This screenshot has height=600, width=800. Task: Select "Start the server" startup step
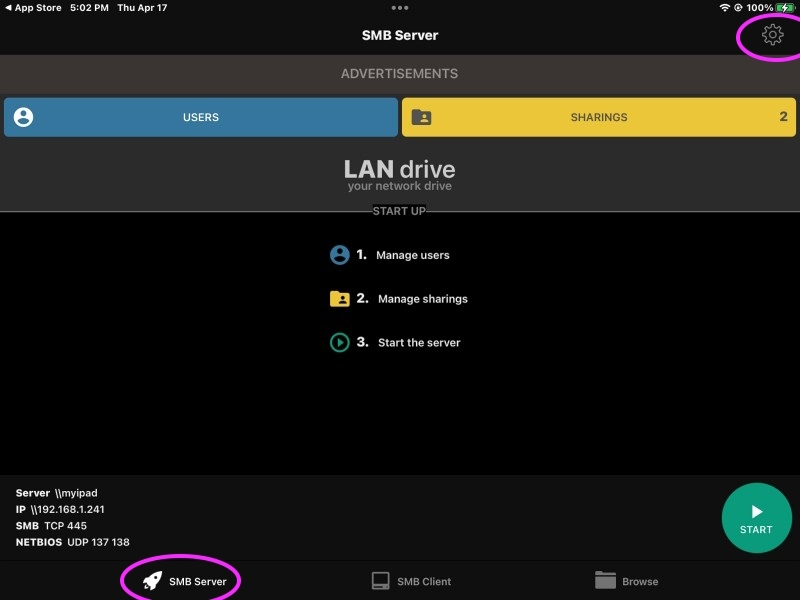[x=419, y=343]
